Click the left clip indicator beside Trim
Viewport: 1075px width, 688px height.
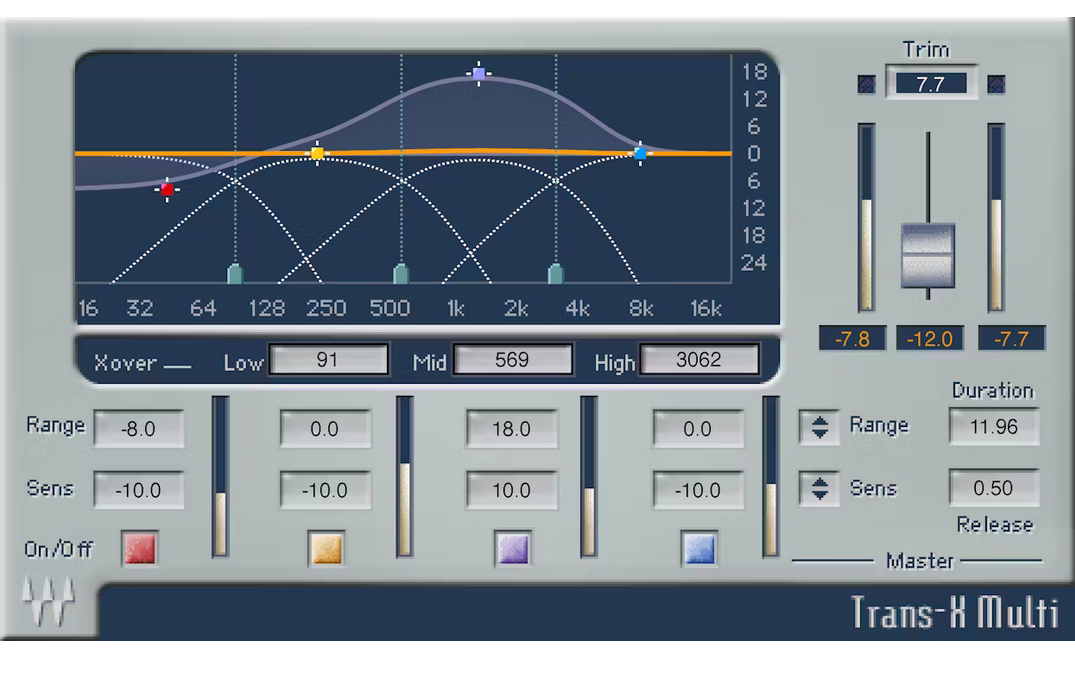tap(867, 84)
